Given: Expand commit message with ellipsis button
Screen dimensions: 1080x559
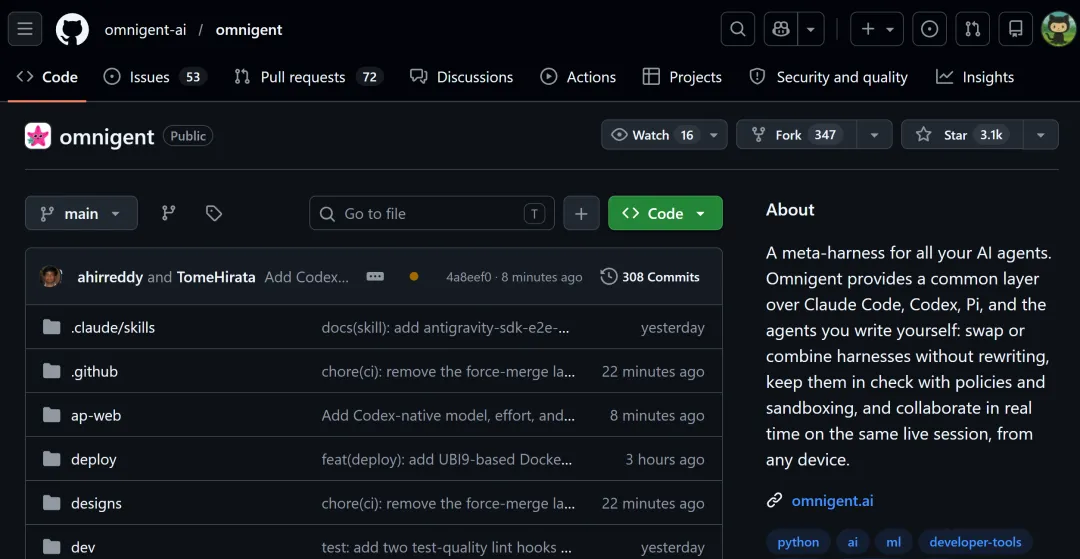Looking at the screenshot, I should point(375,277).
